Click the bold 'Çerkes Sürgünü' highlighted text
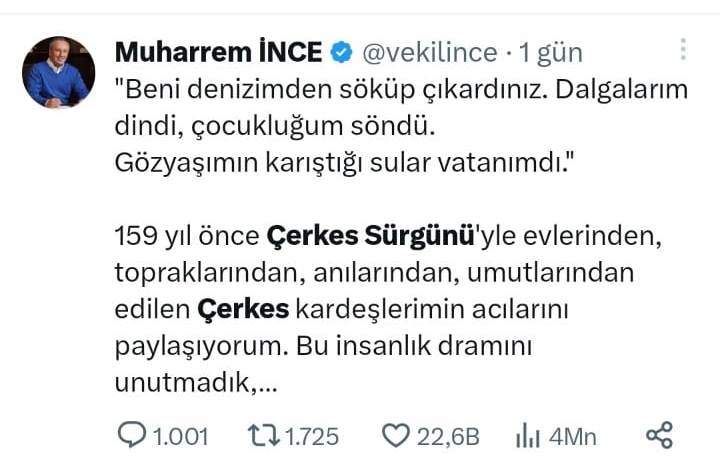The image size is (720, 471). tap(370, 236)
